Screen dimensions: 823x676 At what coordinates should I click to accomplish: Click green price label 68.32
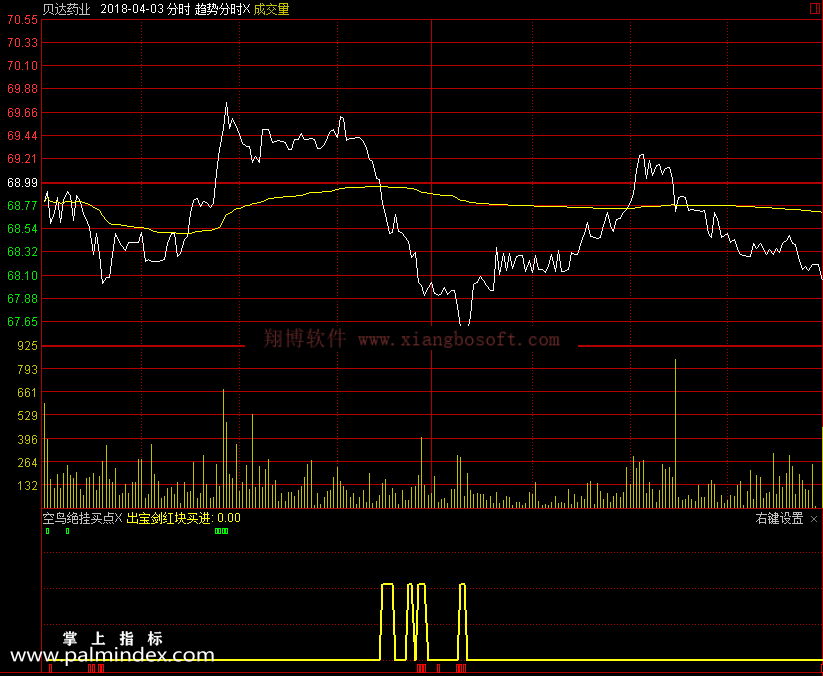pyautogui.click(x=23, y=252)
